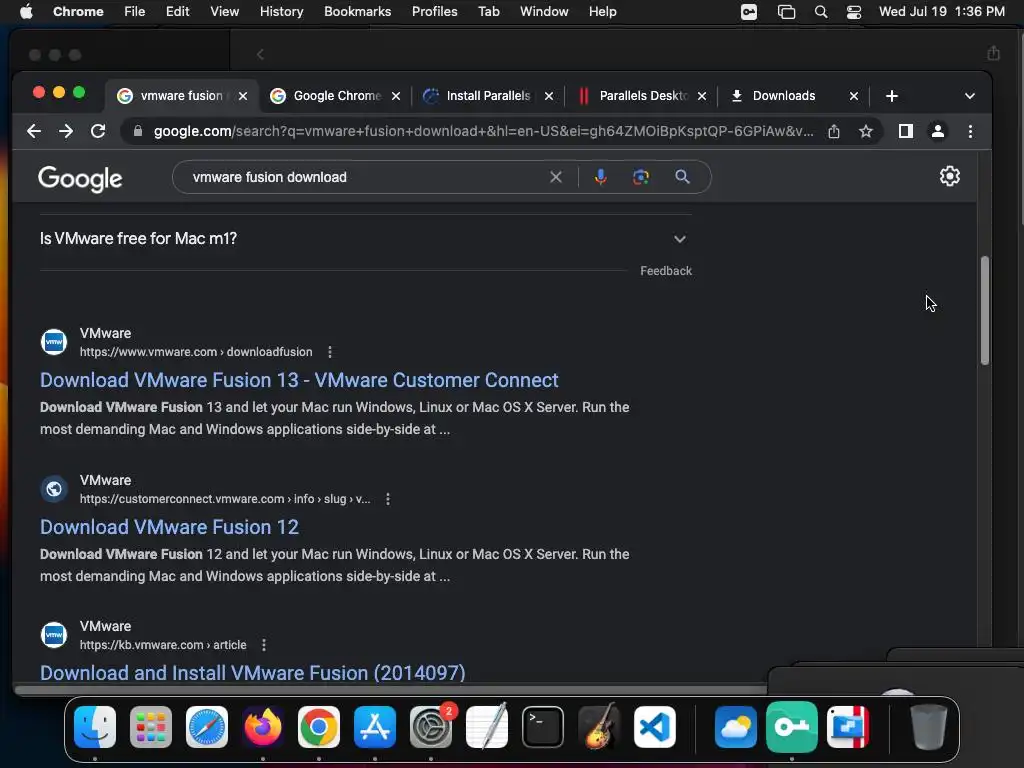Open more options for the downloadfusion result
This screenshot has height=768, width=1024.
[x=330, y=352]
